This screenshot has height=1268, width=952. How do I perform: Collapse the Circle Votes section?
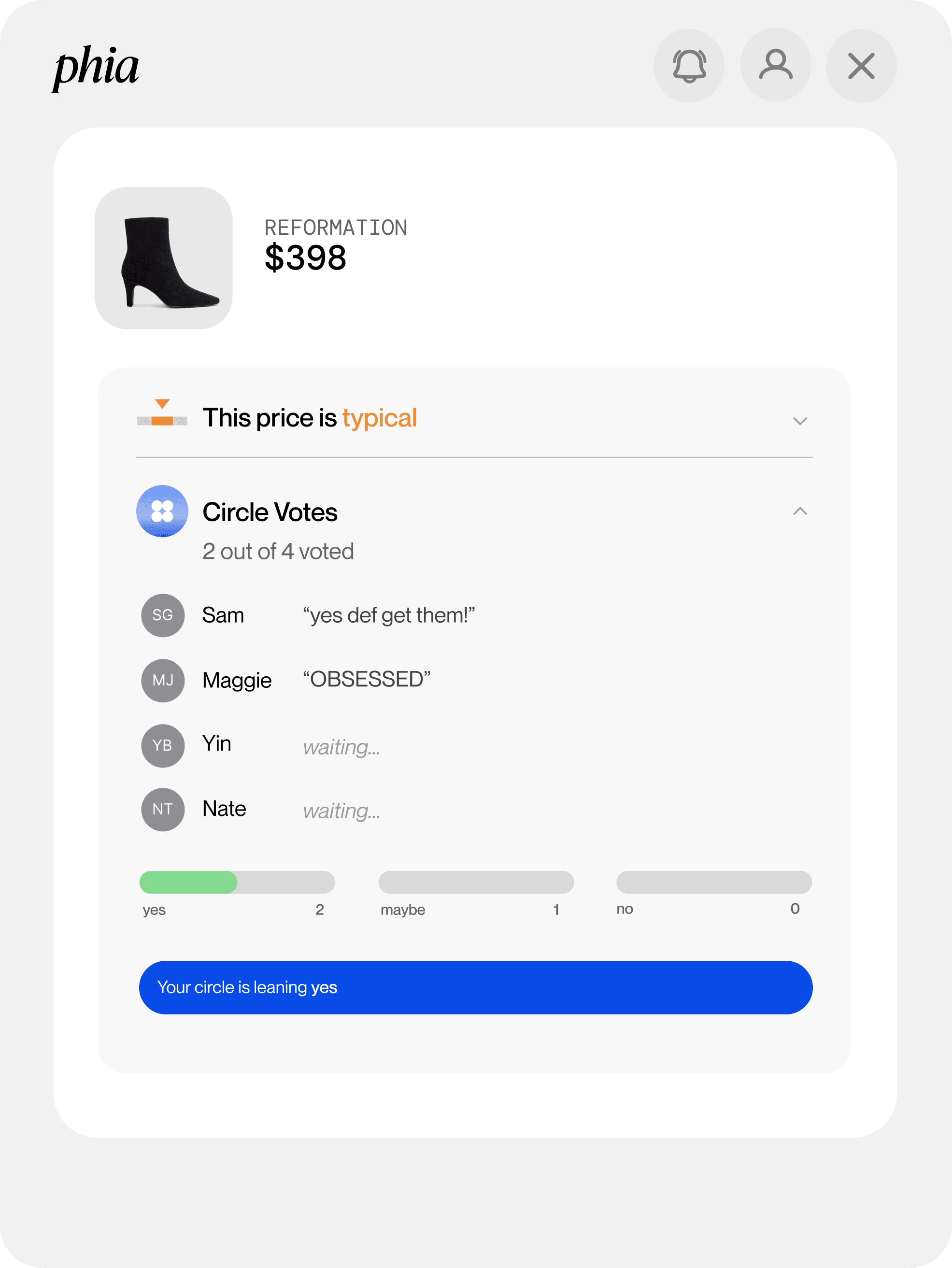coord(800,511)
